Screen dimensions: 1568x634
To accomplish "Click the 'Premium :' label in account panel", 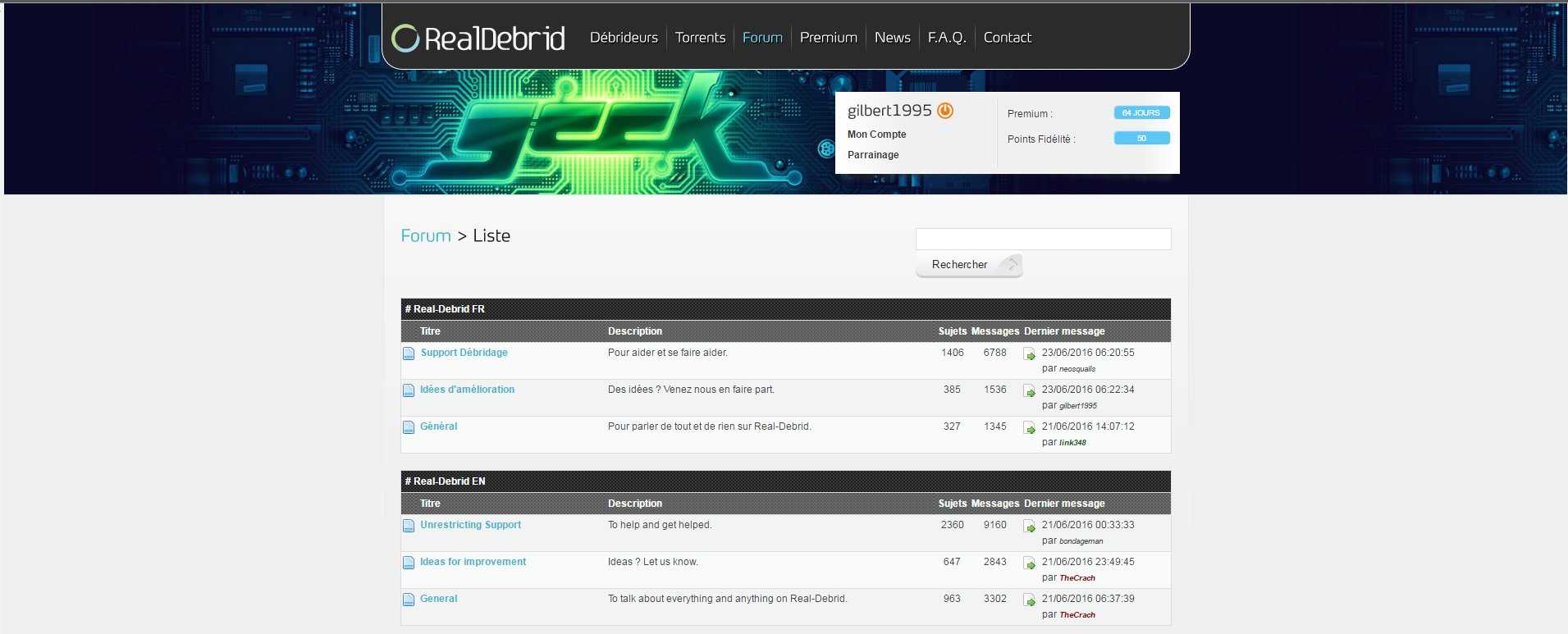I will click(x=1030, y=114).
